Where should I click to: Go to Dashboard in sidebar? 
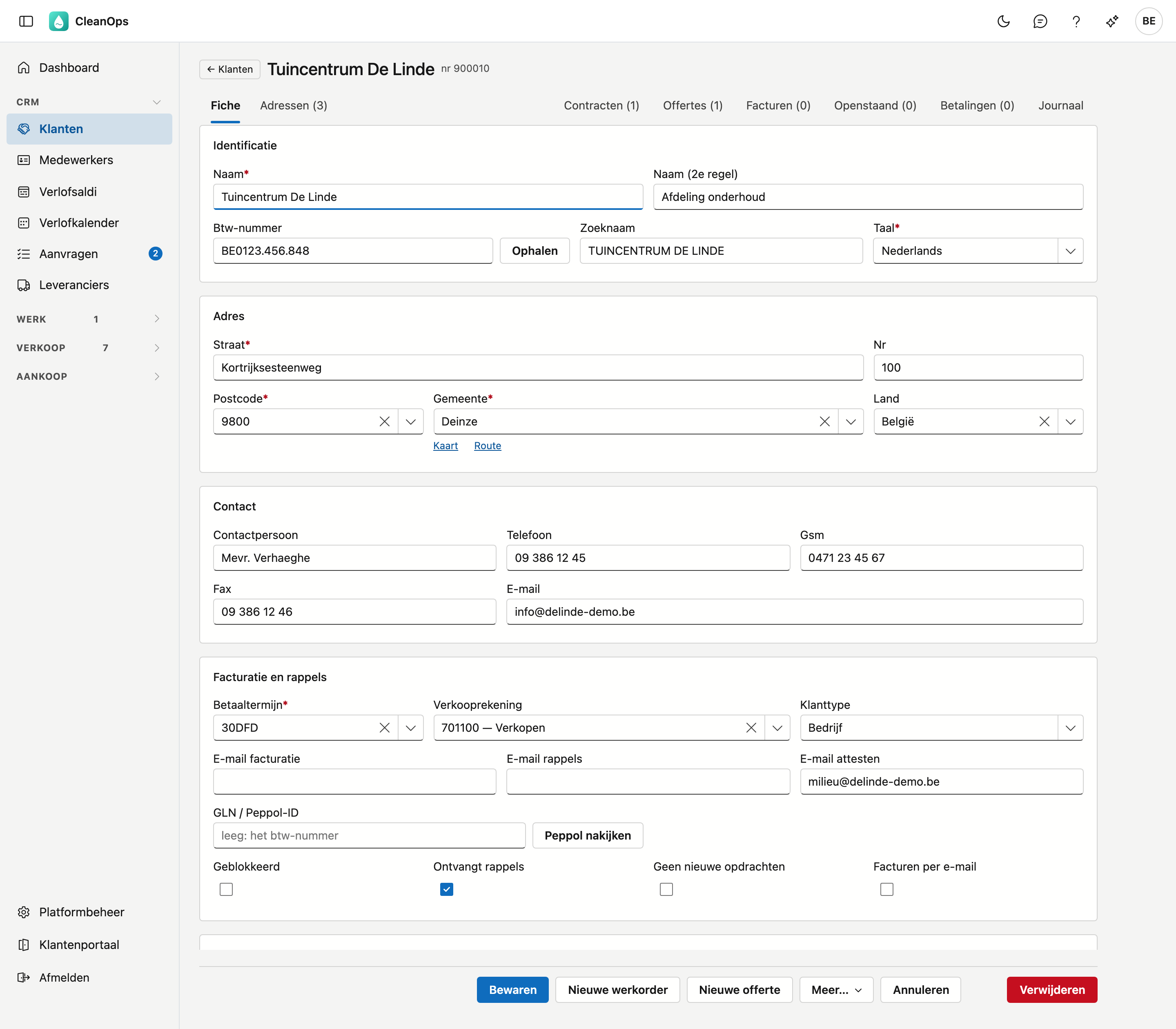tap(89, 68)
